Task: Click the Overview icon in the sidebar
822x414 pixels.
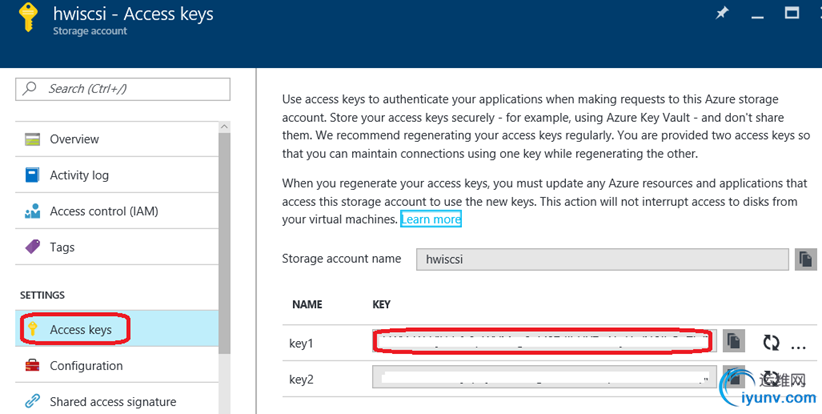Action: tap(32, 139)
